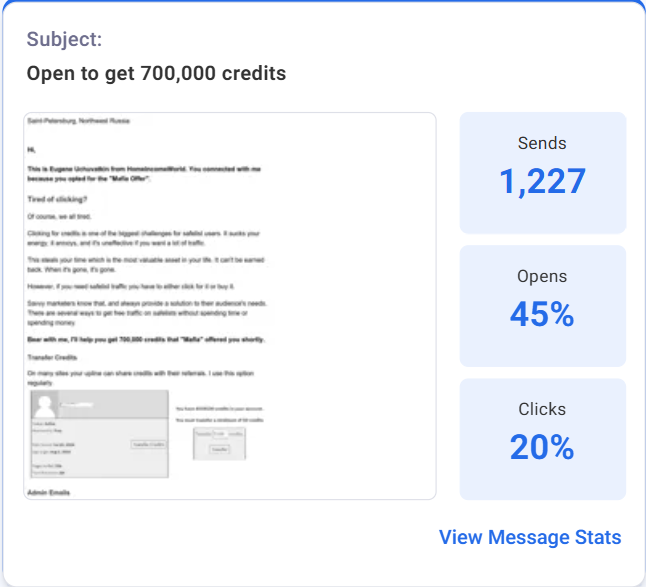This screenshot has height=587, width=646.
Task: Open the View Message Stats link
Action: tap(530, 537)
